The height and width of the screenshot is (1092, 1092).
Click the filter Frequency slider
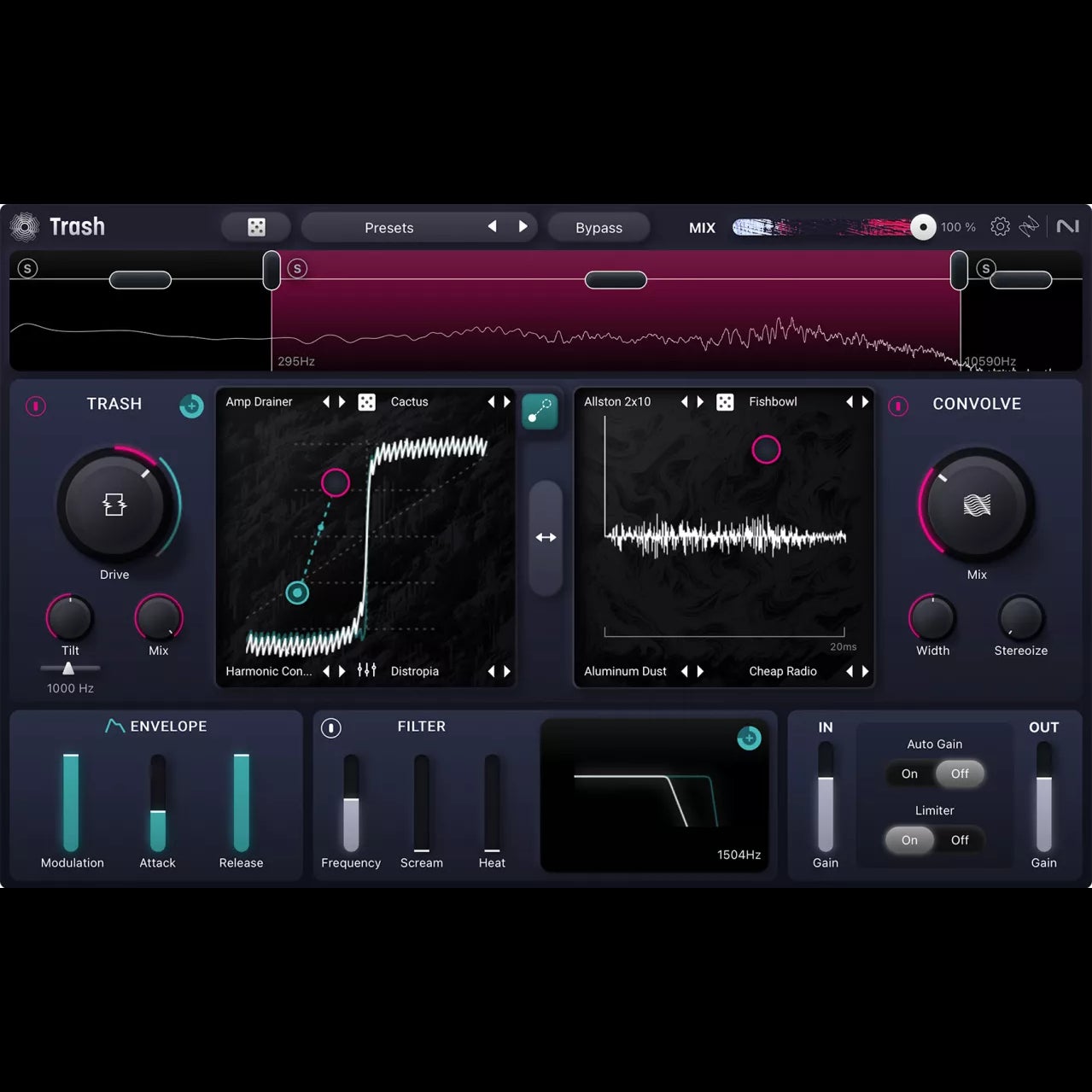pyautogui.click(x=351, y=803)
